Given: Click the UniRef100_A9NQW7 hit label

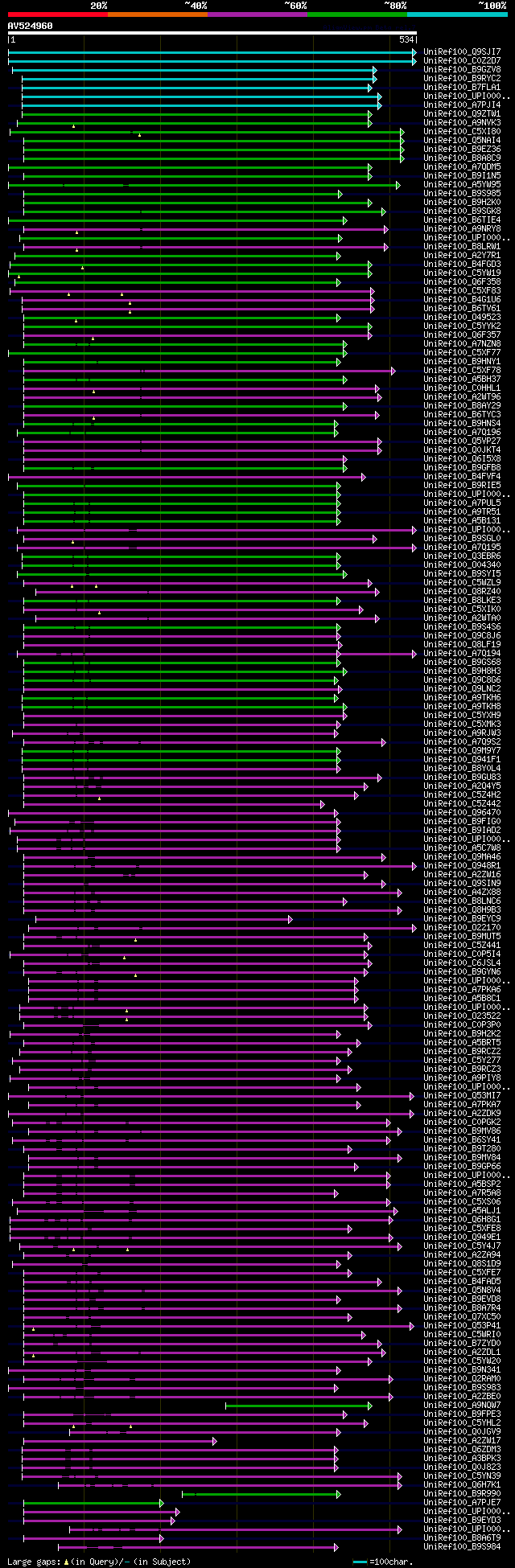Looking at the screenshot, I should click(462, 1406).
